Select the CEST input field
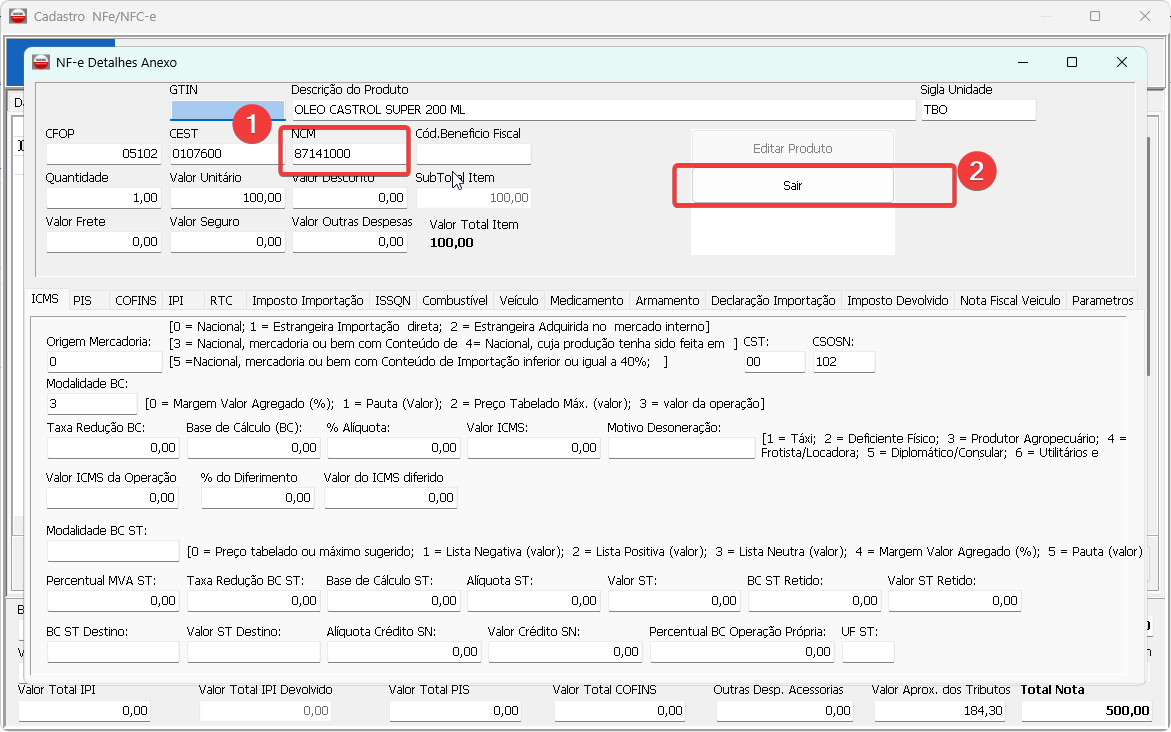The image size is (1171, 732). (x=226, y=154)
